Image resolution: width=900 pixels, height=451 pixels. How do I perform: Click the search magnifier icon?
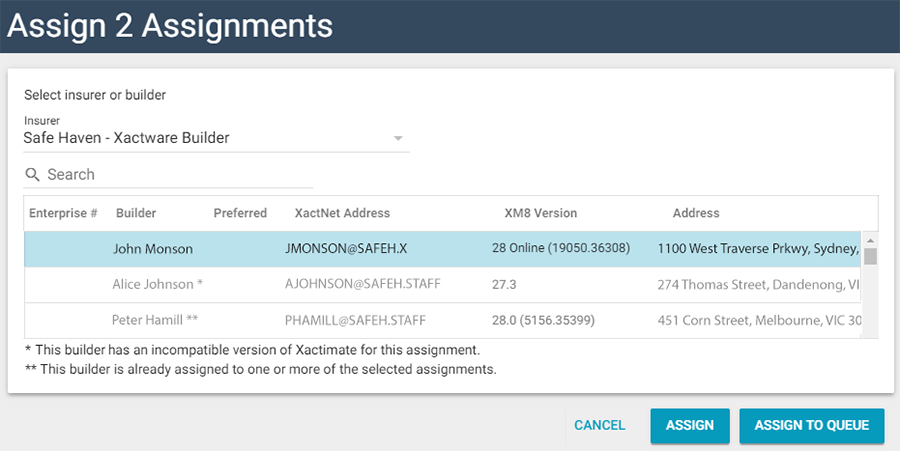pyautogui.click(x=33, y=175)
